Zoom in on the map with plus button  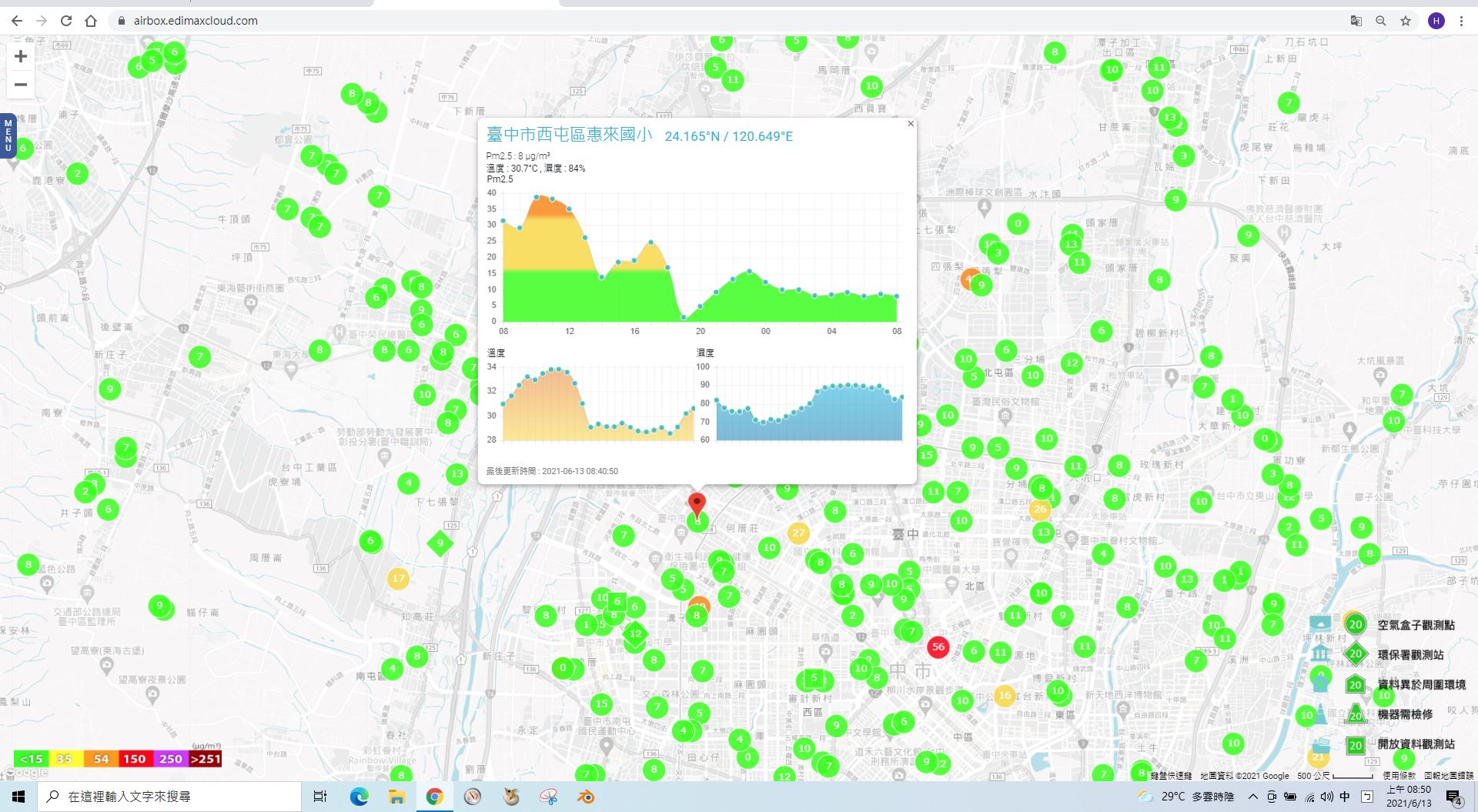click(x=21, y=56)
